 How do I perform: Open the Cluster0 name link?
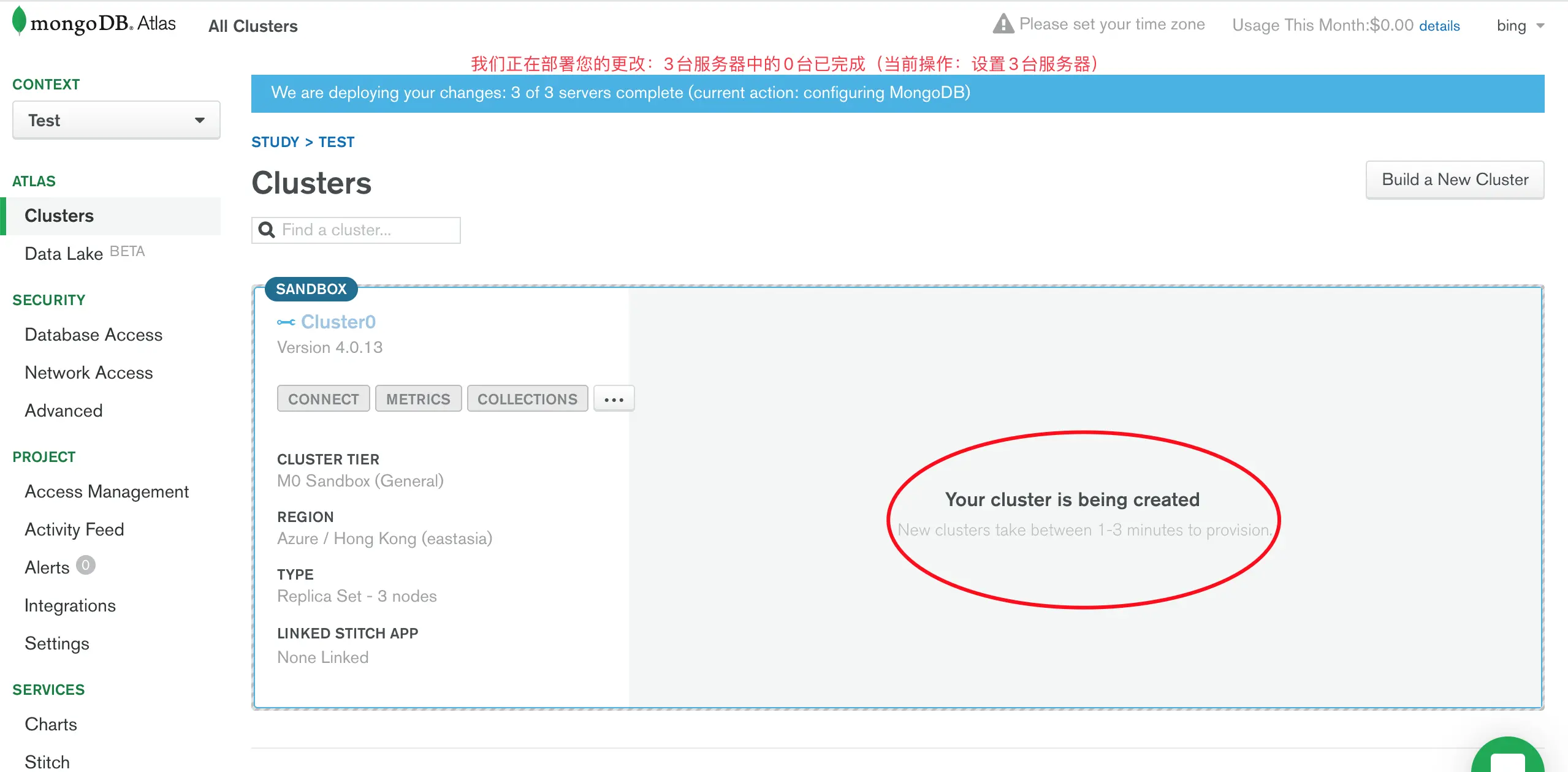click(338, 322)
